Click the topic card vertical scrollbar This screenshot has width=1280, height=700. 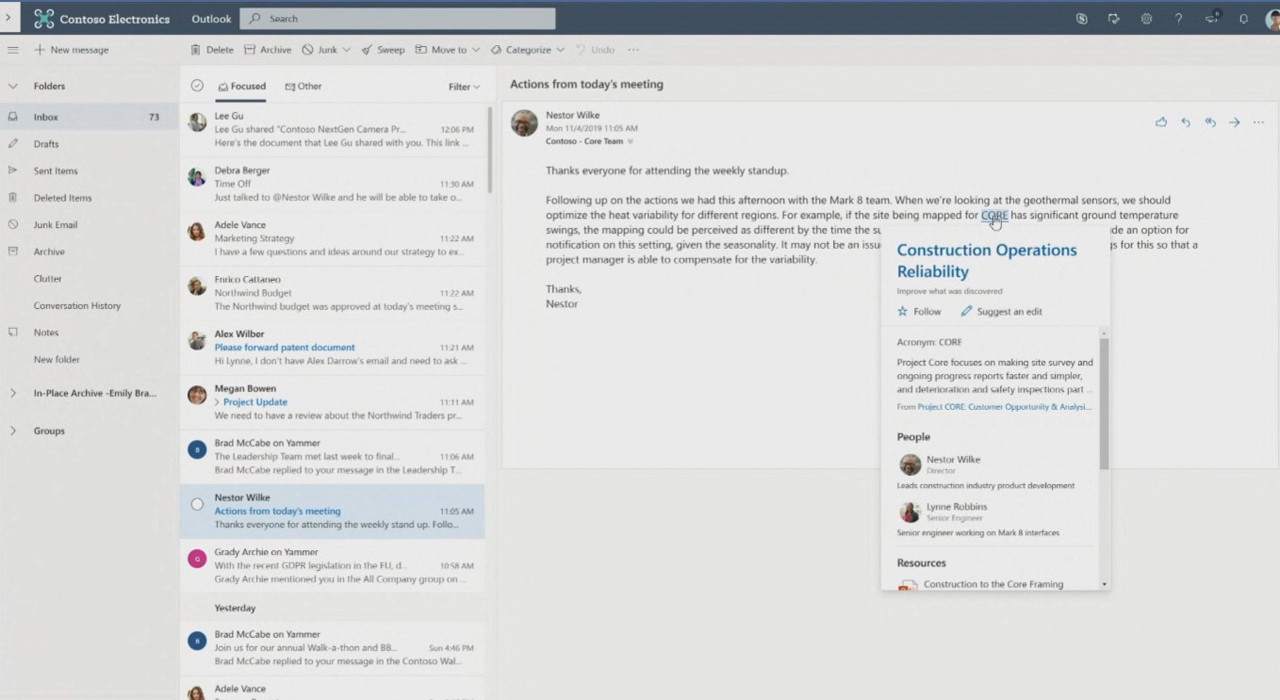(x=1104, y=404)
